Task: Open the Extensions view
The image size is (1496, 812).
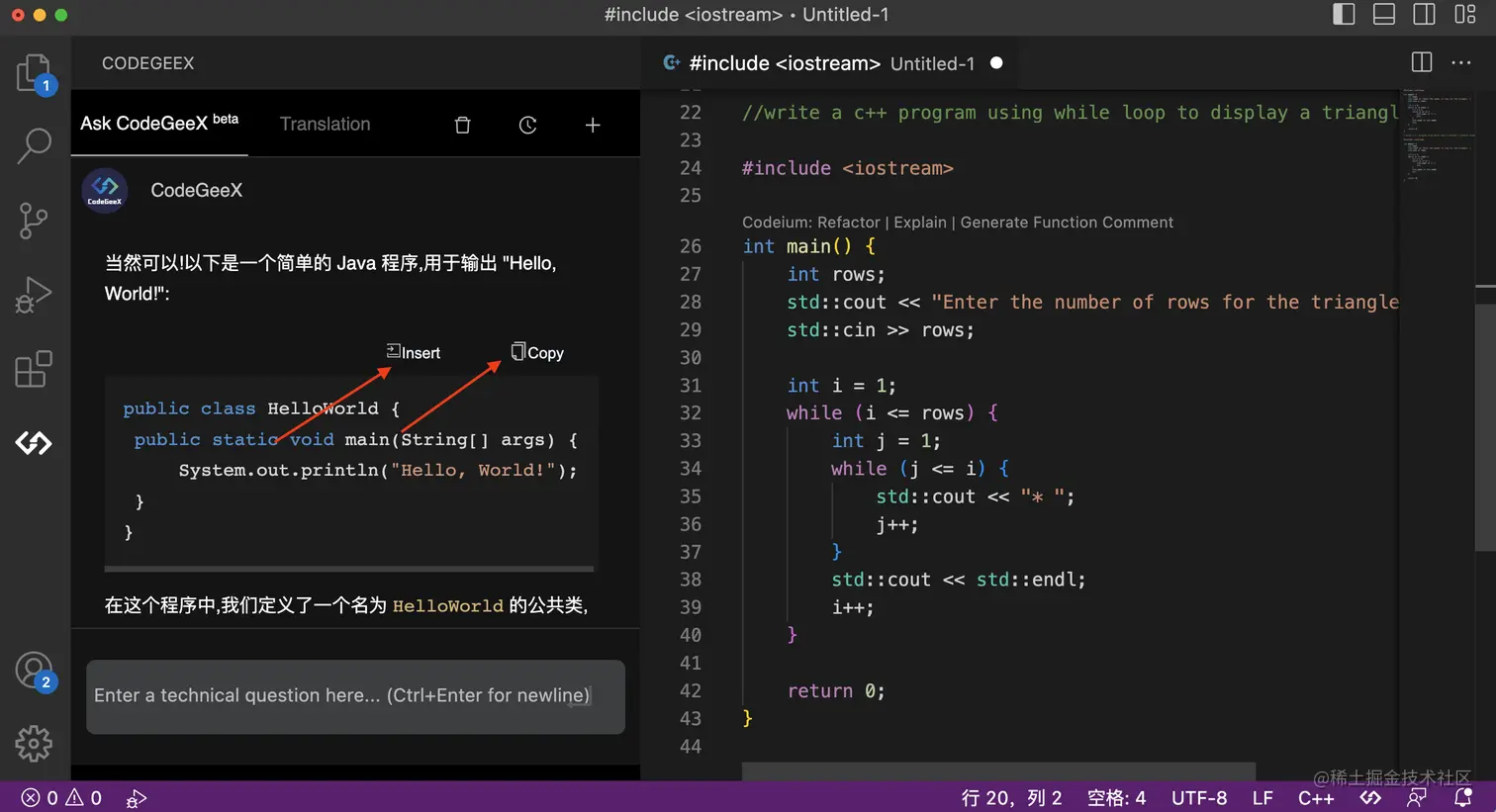Action: [x=34, y=369]
